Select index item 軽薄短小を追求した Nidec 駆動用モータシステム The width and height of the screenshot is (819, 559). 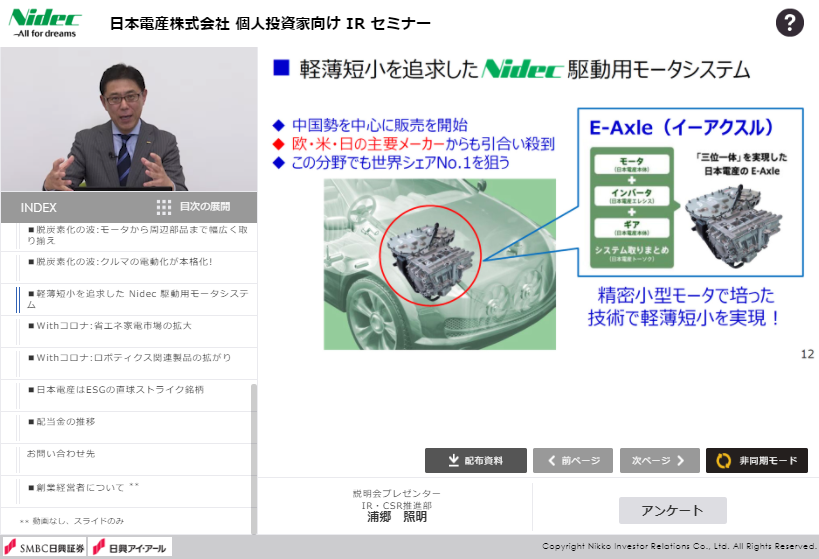click(x=129, y=299)
